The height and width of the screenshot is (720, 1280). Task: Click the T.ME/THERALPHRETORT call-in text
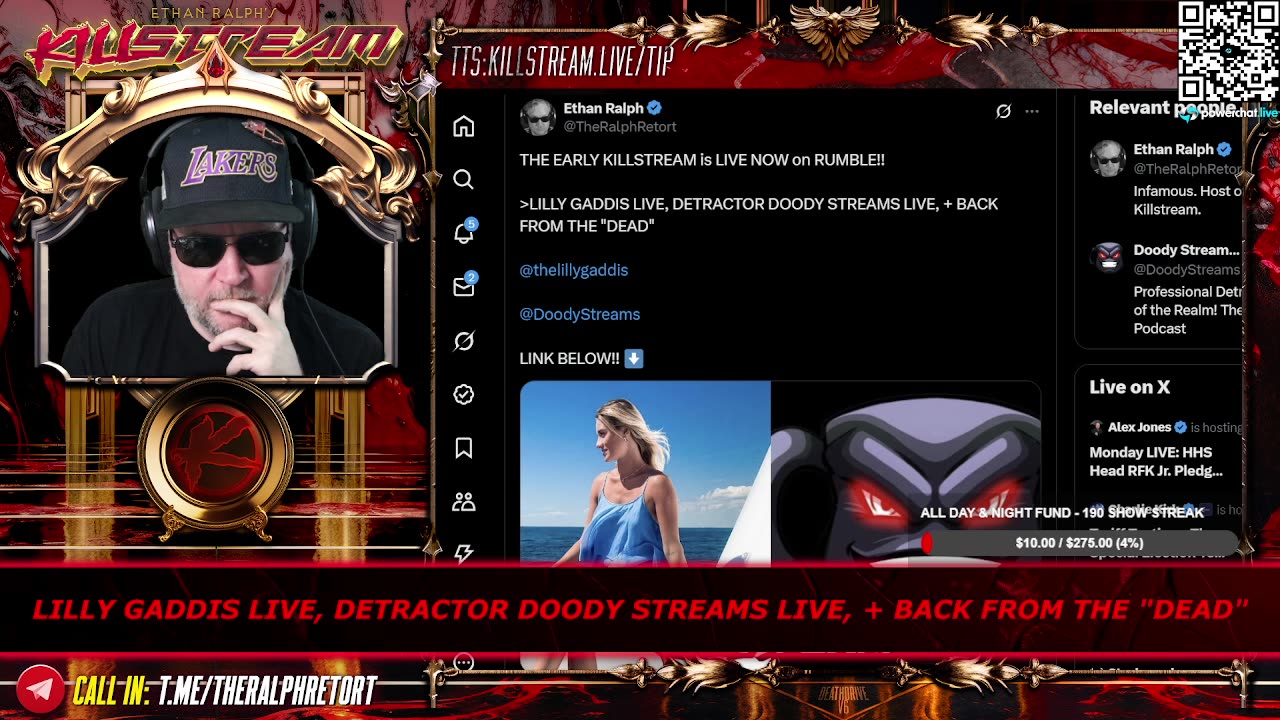click(267, 690)
